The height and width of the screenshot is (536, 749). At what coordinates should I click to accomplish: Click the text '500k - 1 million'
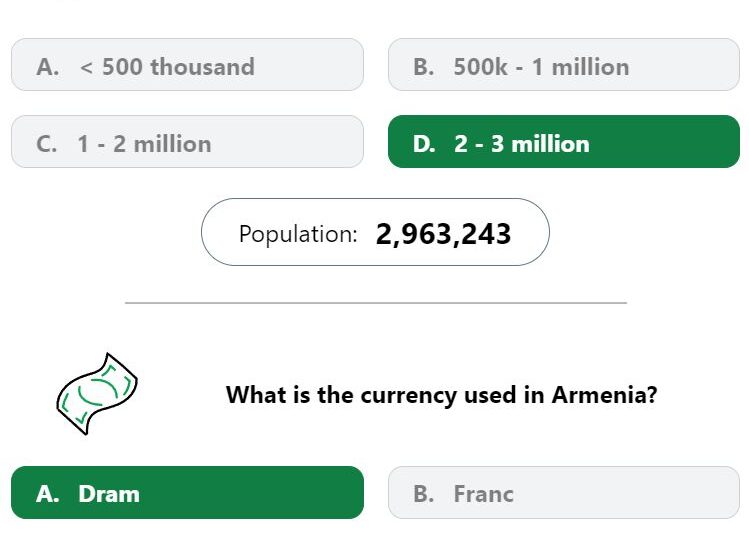point(541,67)
